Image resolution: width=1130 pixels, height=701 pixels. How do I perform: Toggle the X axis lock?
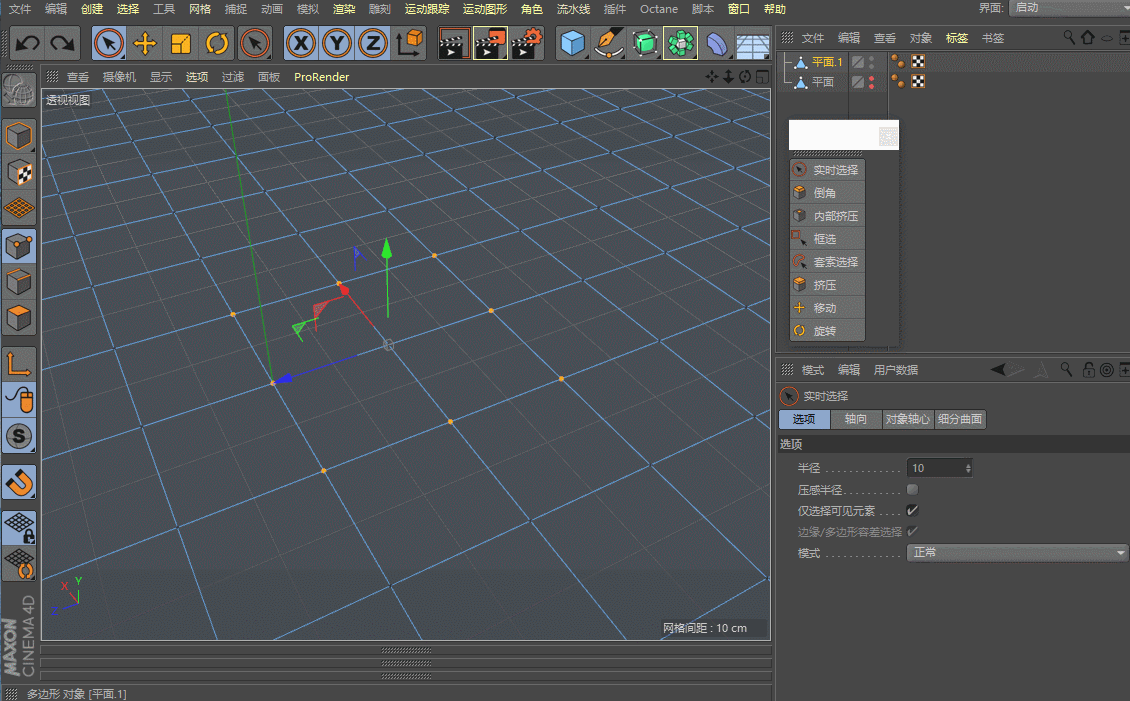pyautogui.click(x=301, y=43)
